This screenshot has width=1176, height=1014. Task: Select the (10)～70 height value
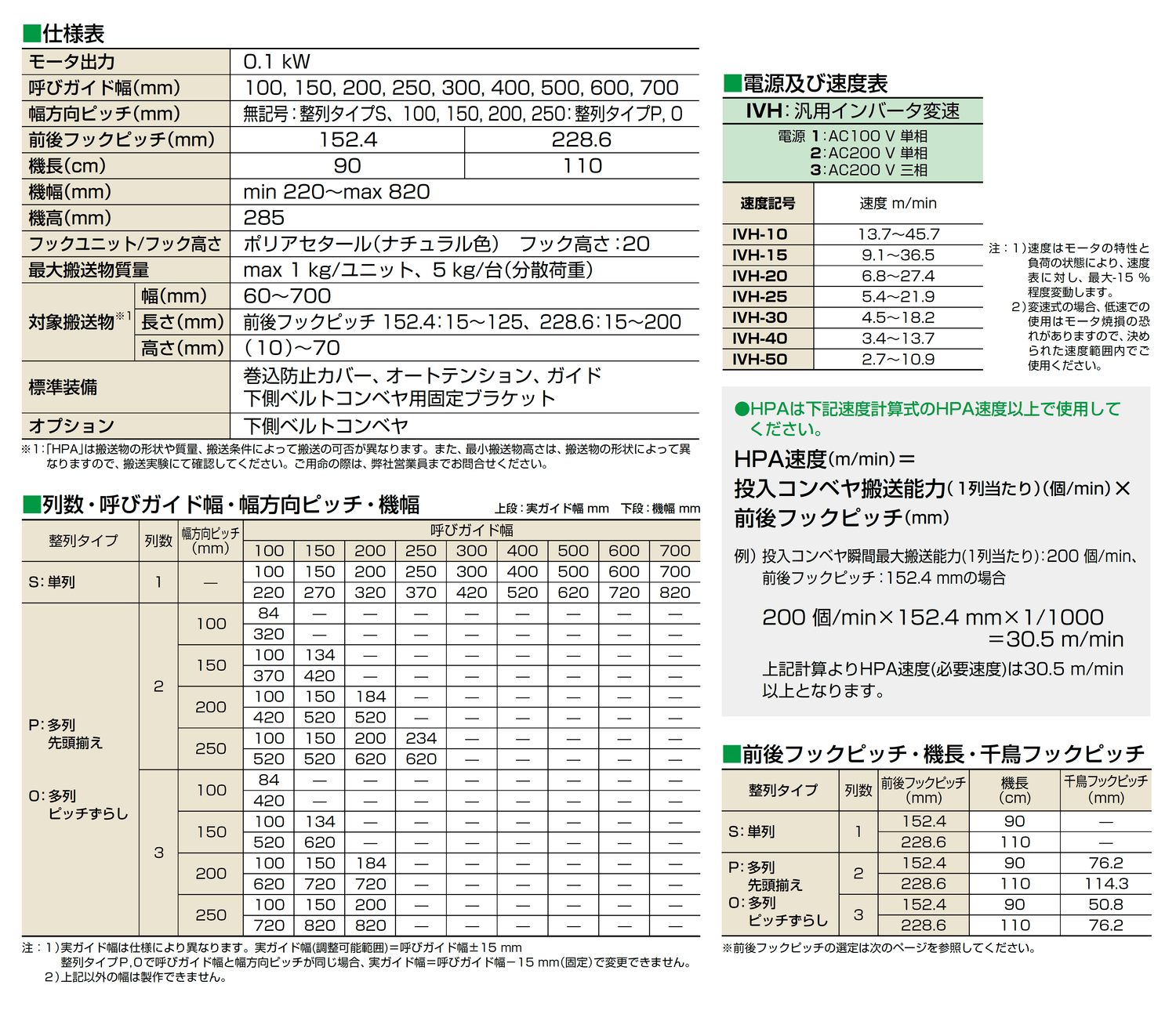(292, 348)
